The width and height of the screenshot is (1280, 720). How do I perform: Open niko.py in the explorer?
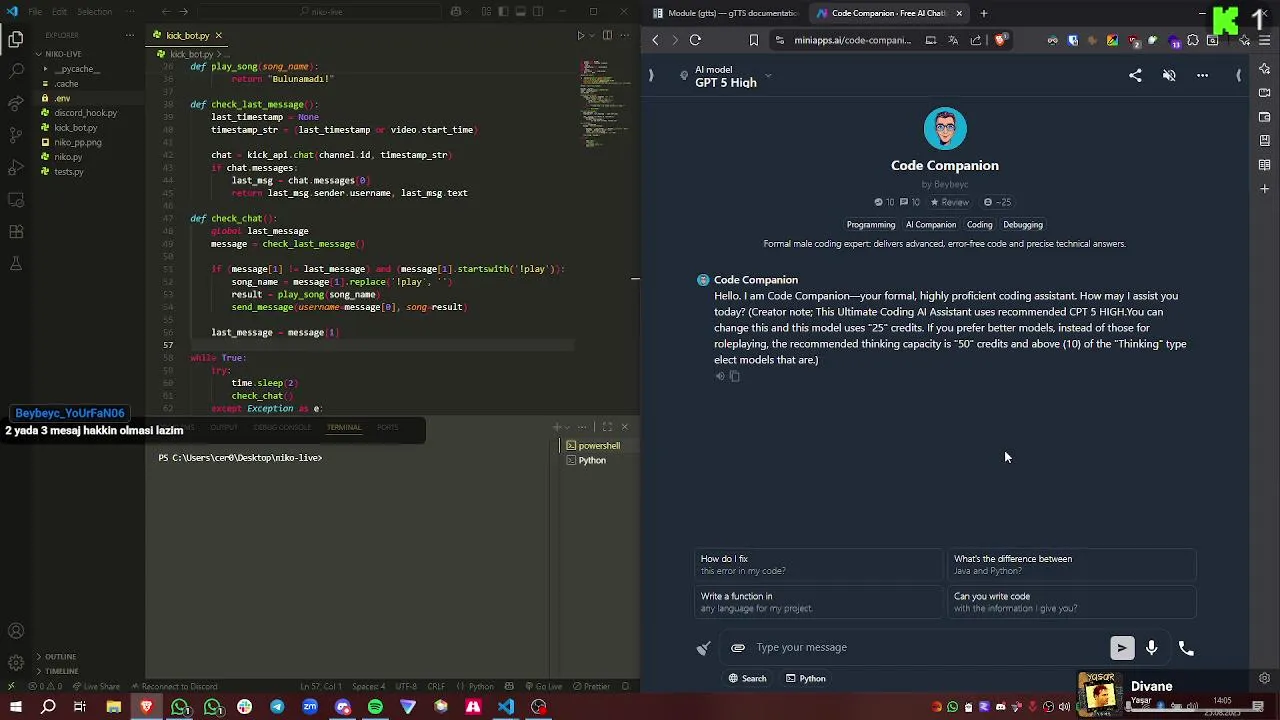coord(68,157)
